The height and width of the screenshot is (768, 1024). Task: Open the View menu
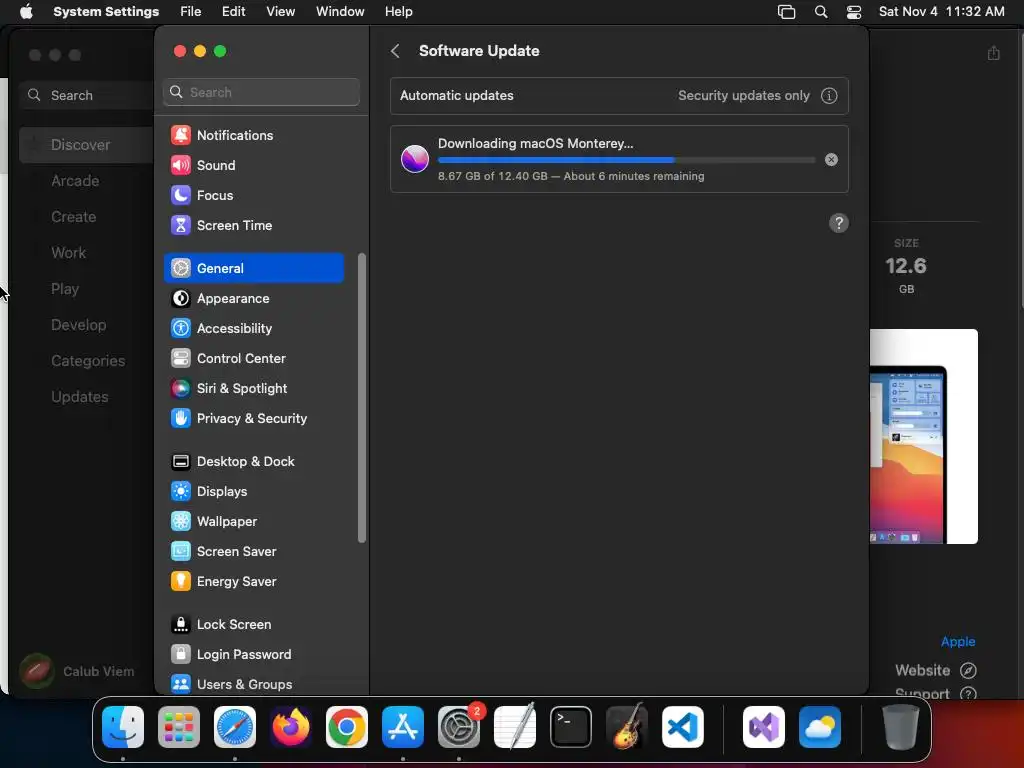point(280,12)
